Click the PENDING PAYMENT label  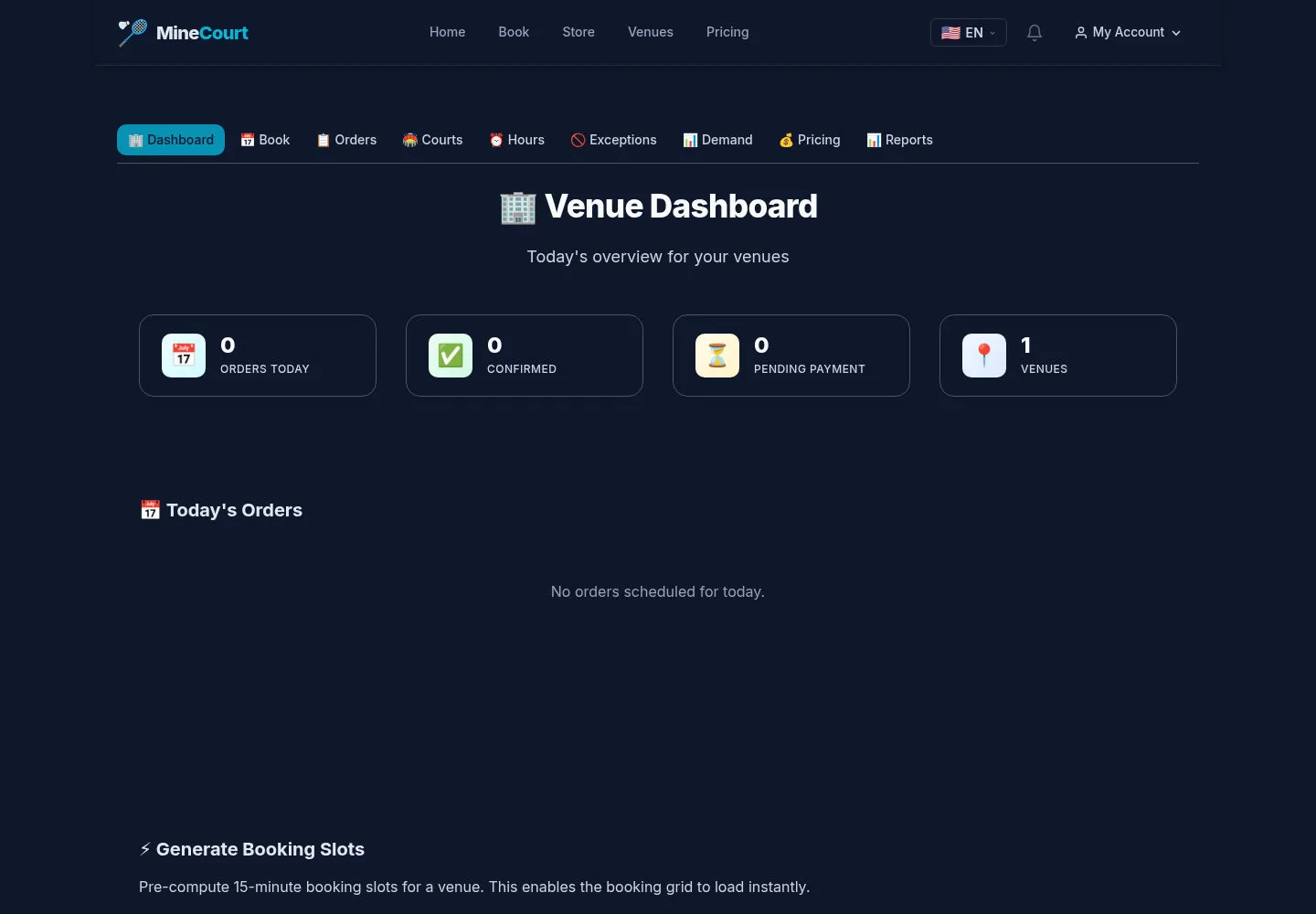pos(810,369)
